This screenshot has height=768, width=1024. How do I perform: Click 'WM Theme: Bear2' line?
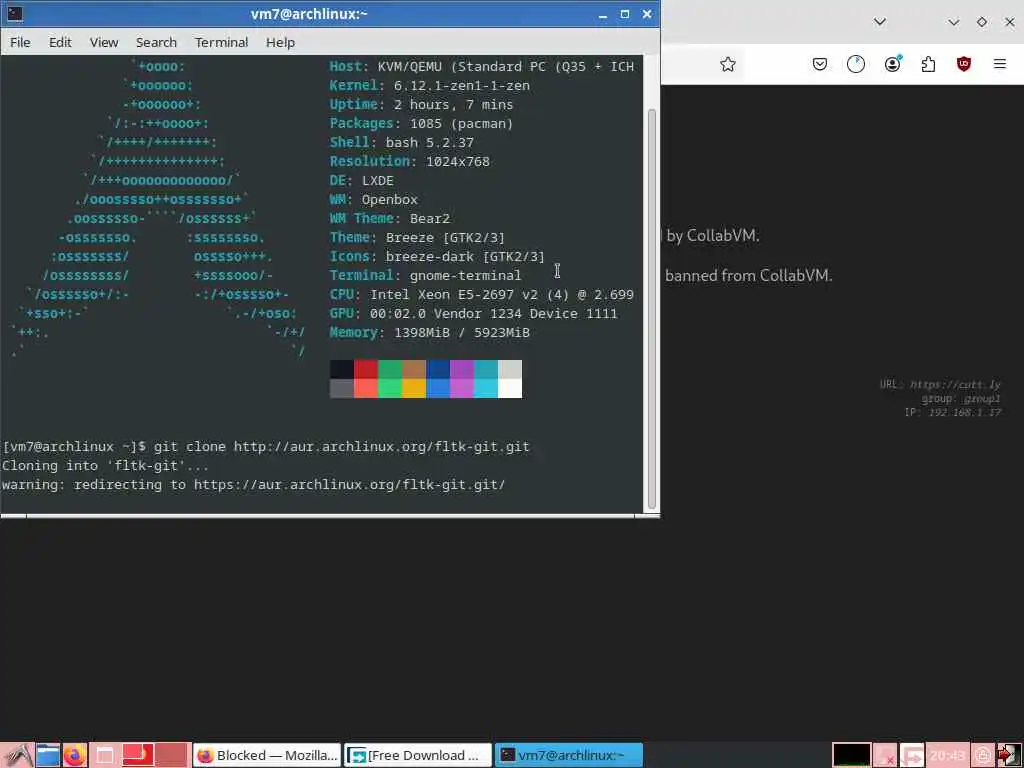pyautogui.click(x=390, y=218)
